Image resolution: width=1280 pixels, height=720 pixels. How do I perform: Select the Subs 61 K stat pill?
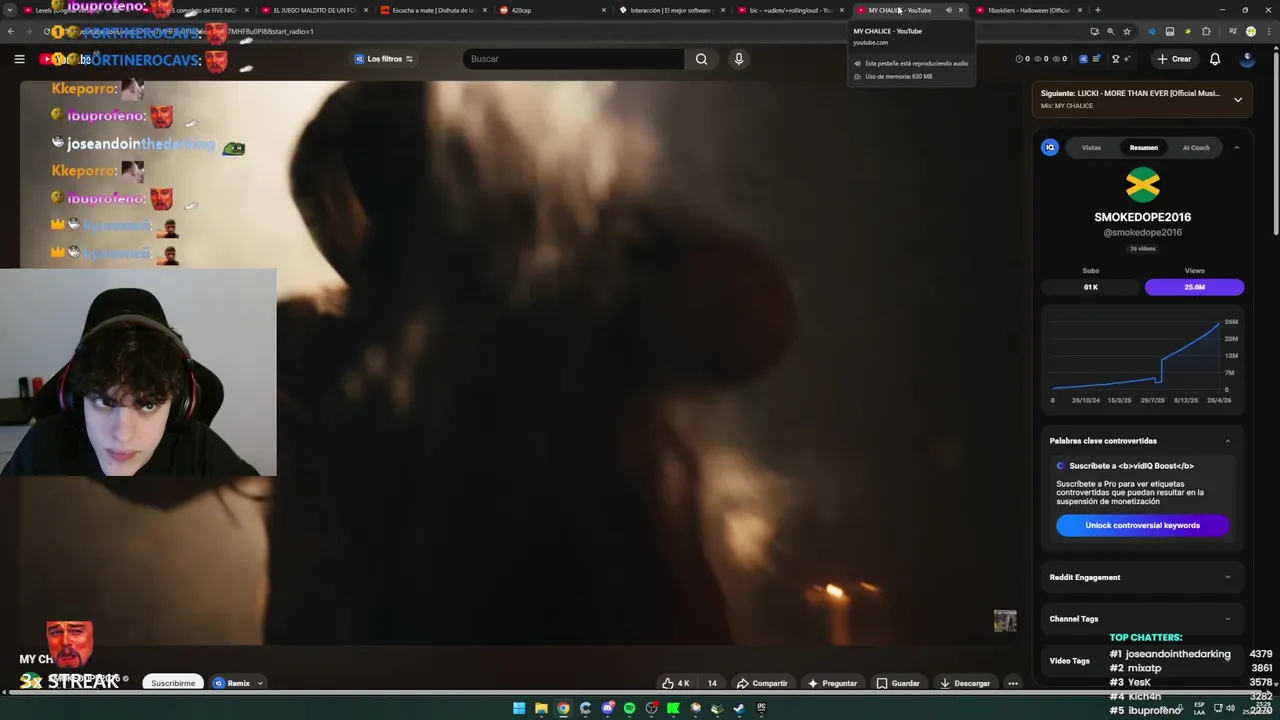[1090, 287]
